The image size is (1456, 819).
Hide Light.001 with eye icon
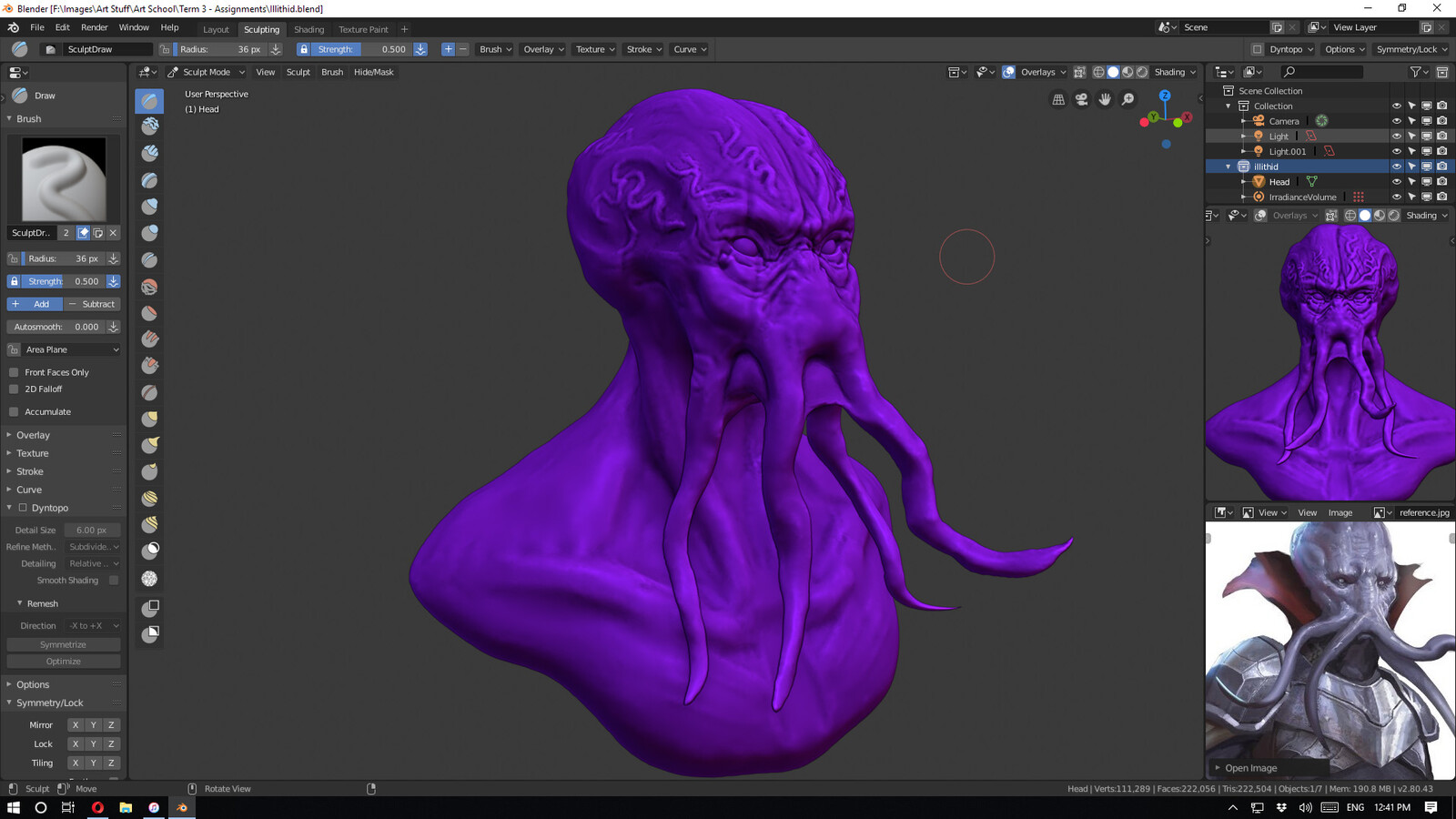[x=1396, y=151]
